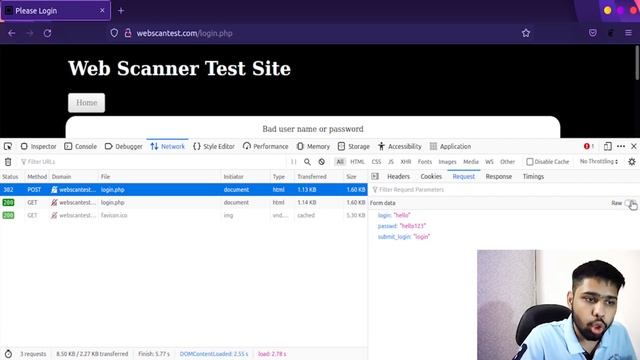Collapse the request details pane icon

coord(375,176)
